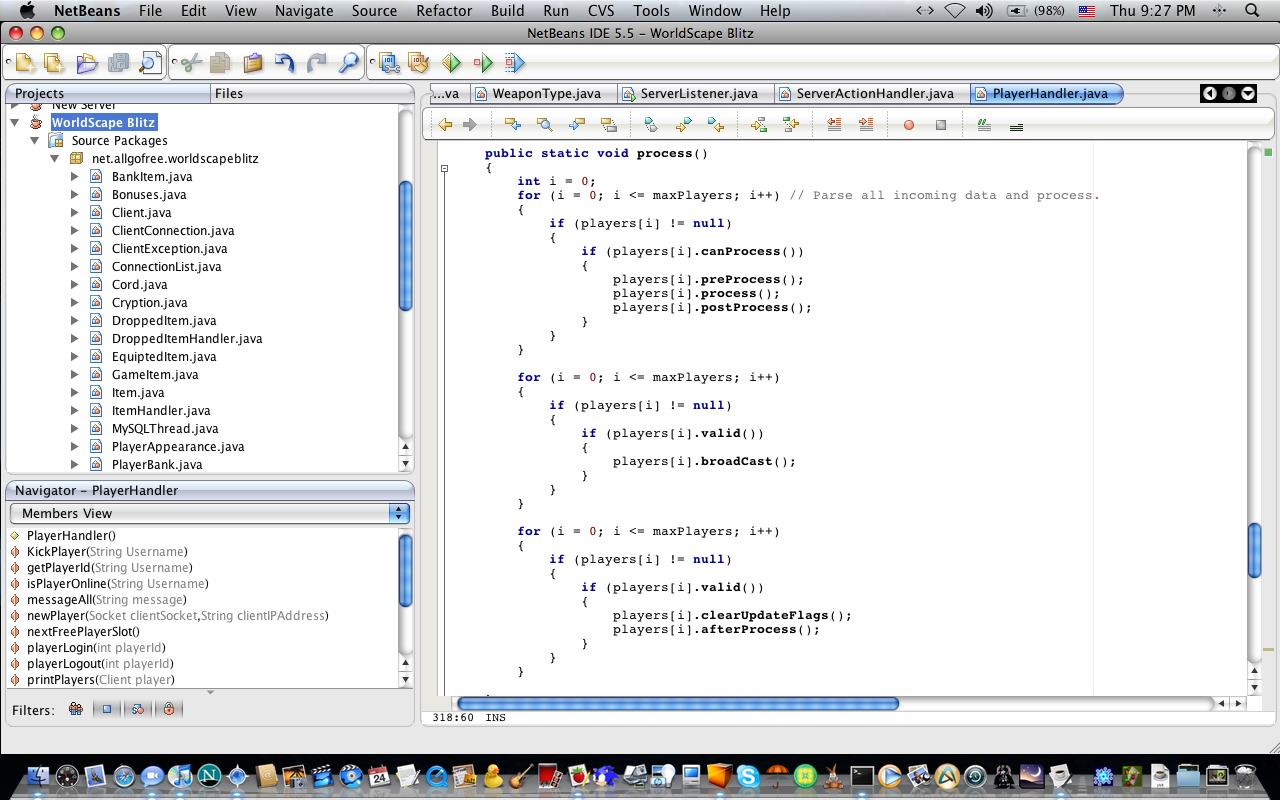The height and width of the screenshot is (800, 1280).
Task: Switch to the Files panel tab
Action: click(x=312, y=93)
